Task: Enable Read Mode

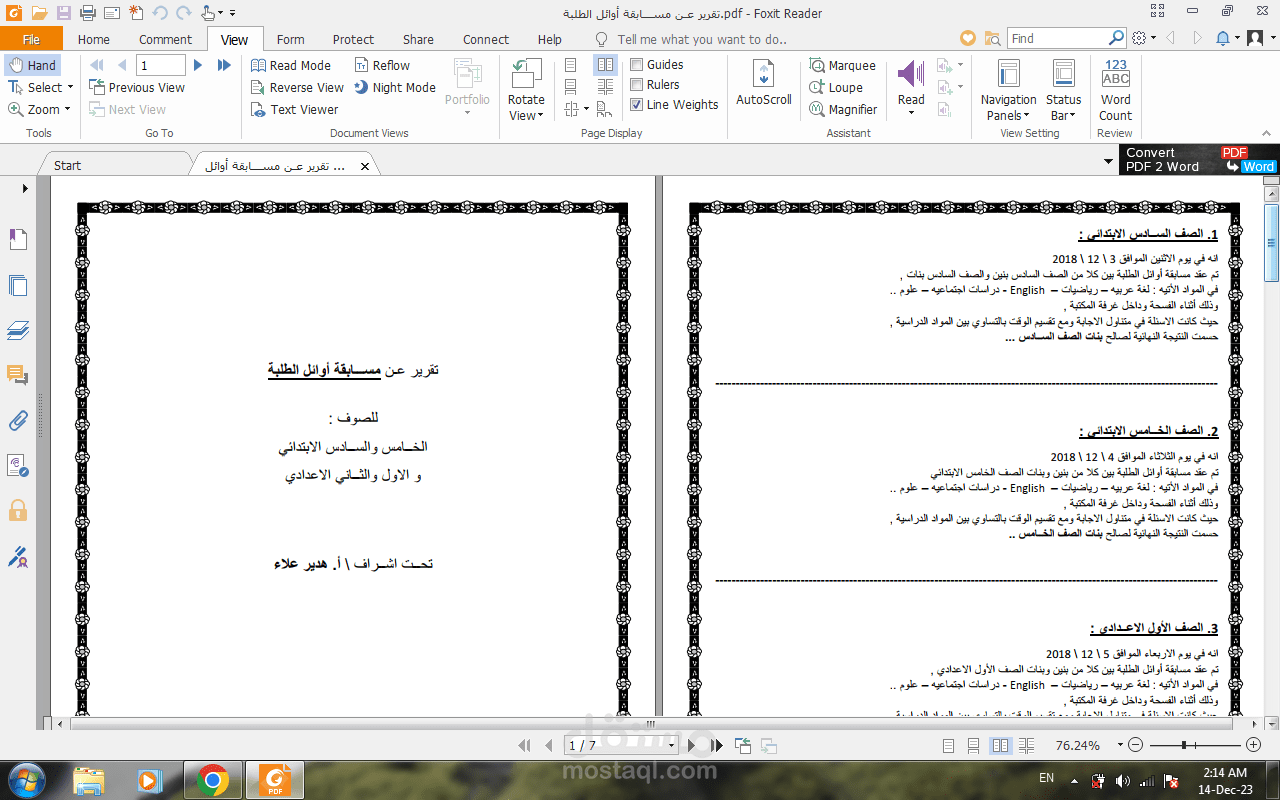Action: pos(290,65)
